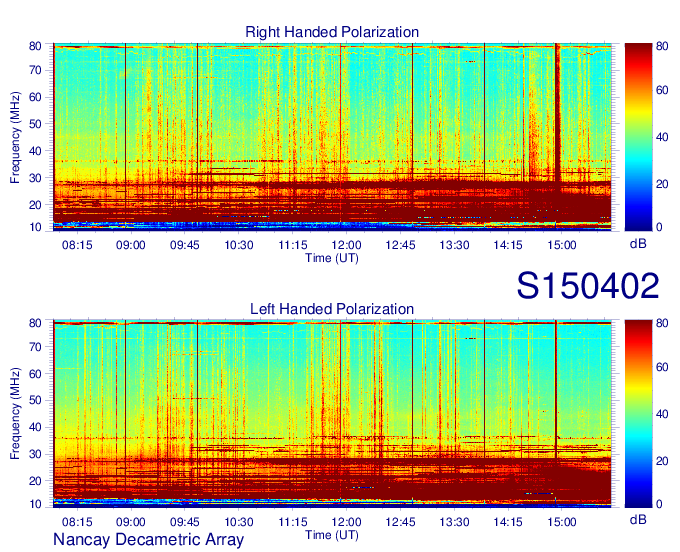This screenshot has height=552, width=680.
Task: Click the 60 value on upper color bar
Action: click(662, 90)
